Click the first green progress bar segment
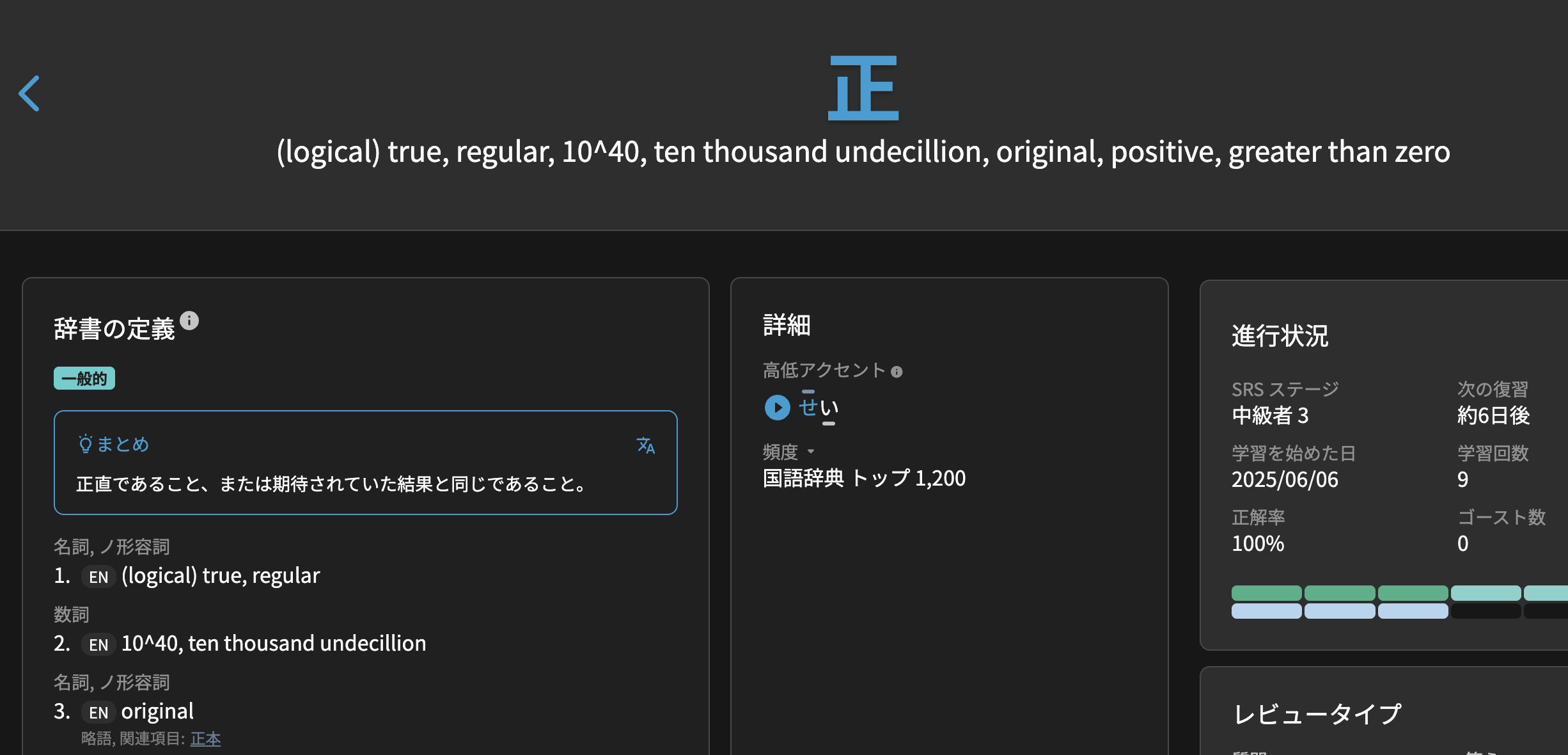1568x755 pixels. coord(1266,593)
